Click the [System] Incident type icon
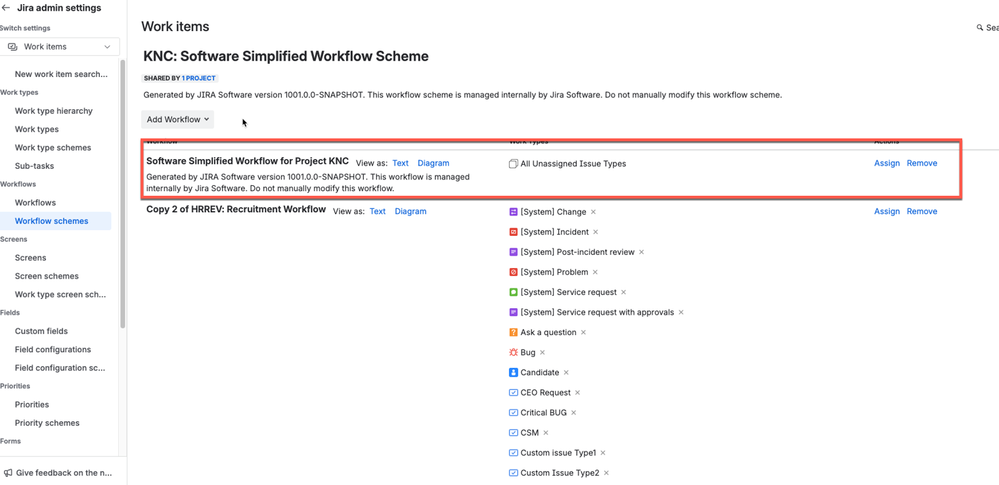This screenshot has width=999, height=485. pyautogui.click(x=514, y=232)
